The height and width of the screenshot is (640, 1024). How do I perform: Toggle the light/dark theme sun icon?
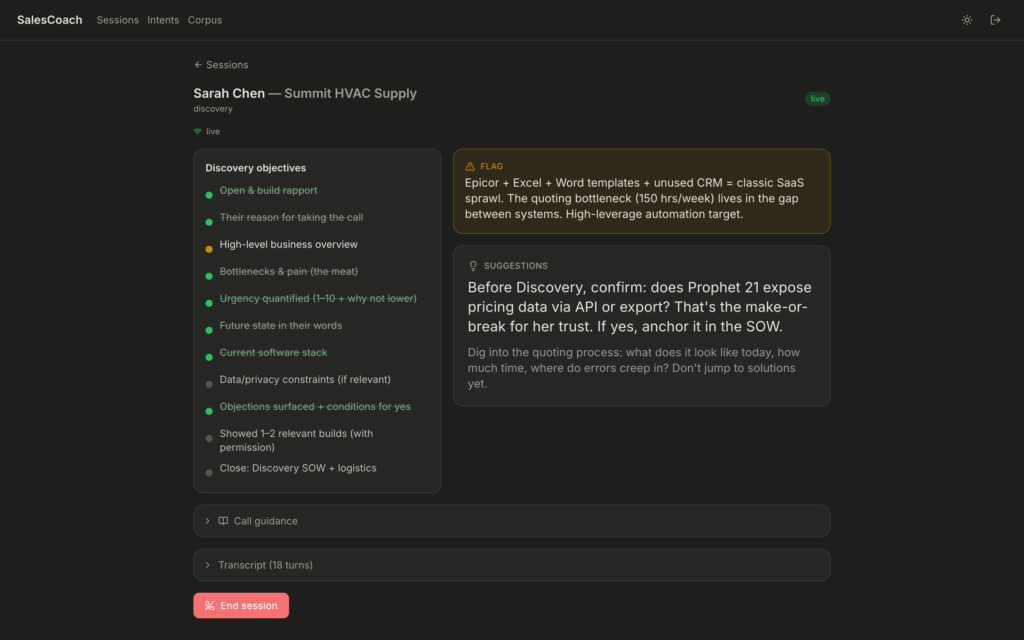[x=967, y=20]
